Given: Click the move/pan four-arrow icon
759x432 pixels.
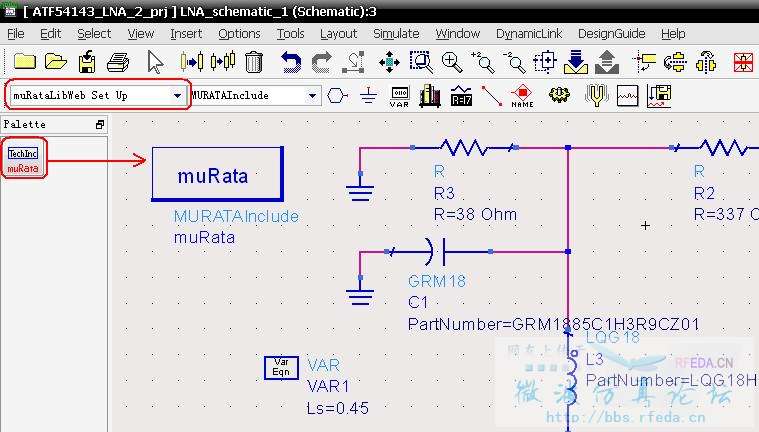Looking at the screenshot, I should [389, 62].
